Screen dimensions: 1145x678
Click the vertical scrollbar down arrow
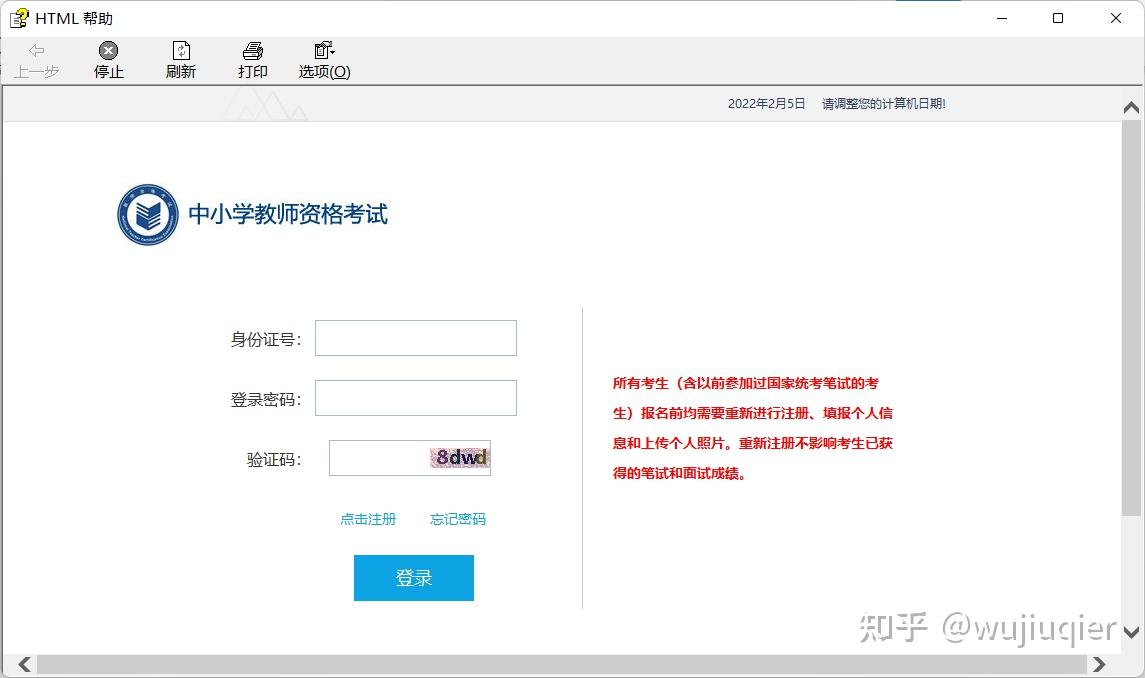pyautogui.click(x=1132, y=632)
